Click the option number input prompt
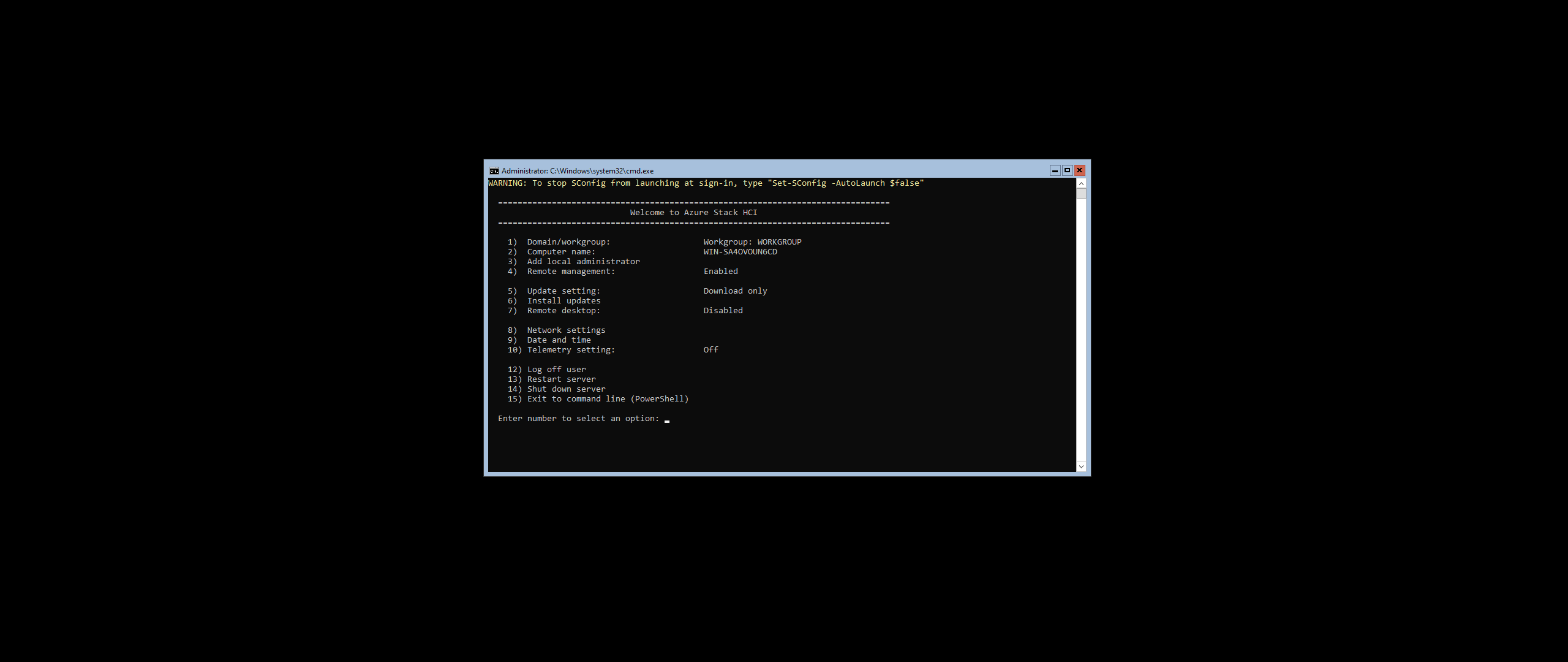This screenshot has height=662, width=1568. pyautogui.click(x=667, y=419)
